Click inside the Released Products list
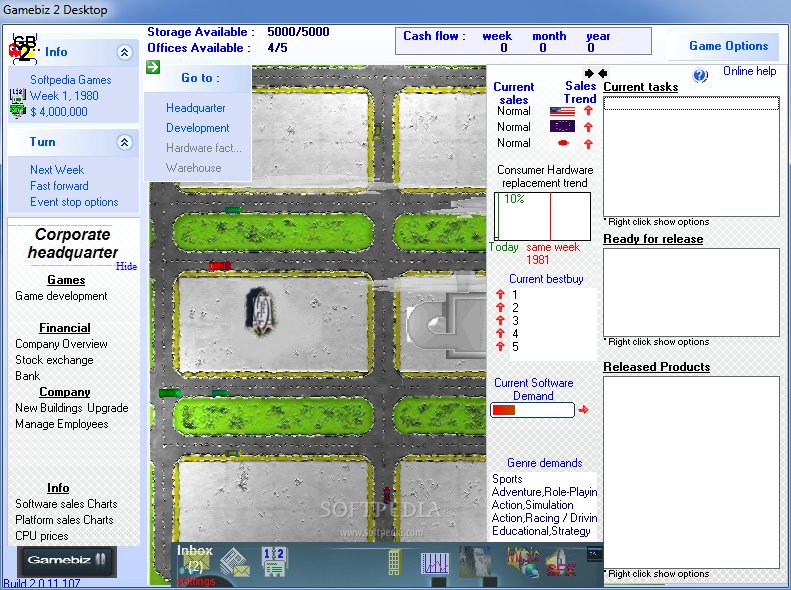791x590 pixels. pyautogui.click(x=691, y=473)
